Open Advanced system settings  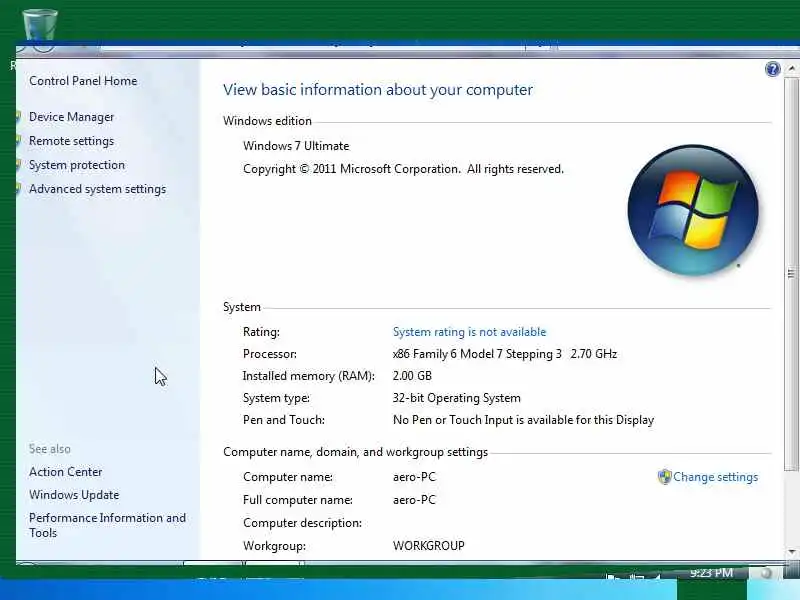[x=97, y=189]
